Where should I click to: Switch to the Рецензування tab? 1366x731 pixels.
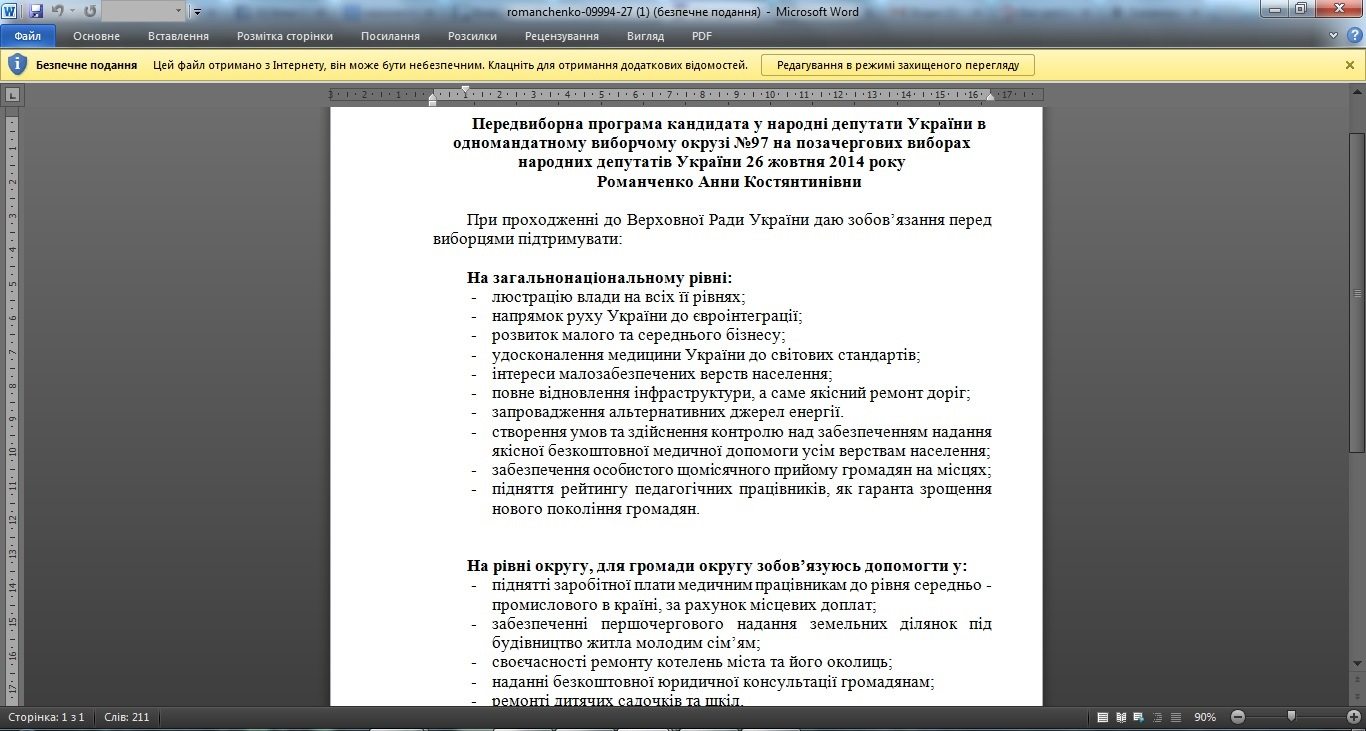tap(562, 36)
